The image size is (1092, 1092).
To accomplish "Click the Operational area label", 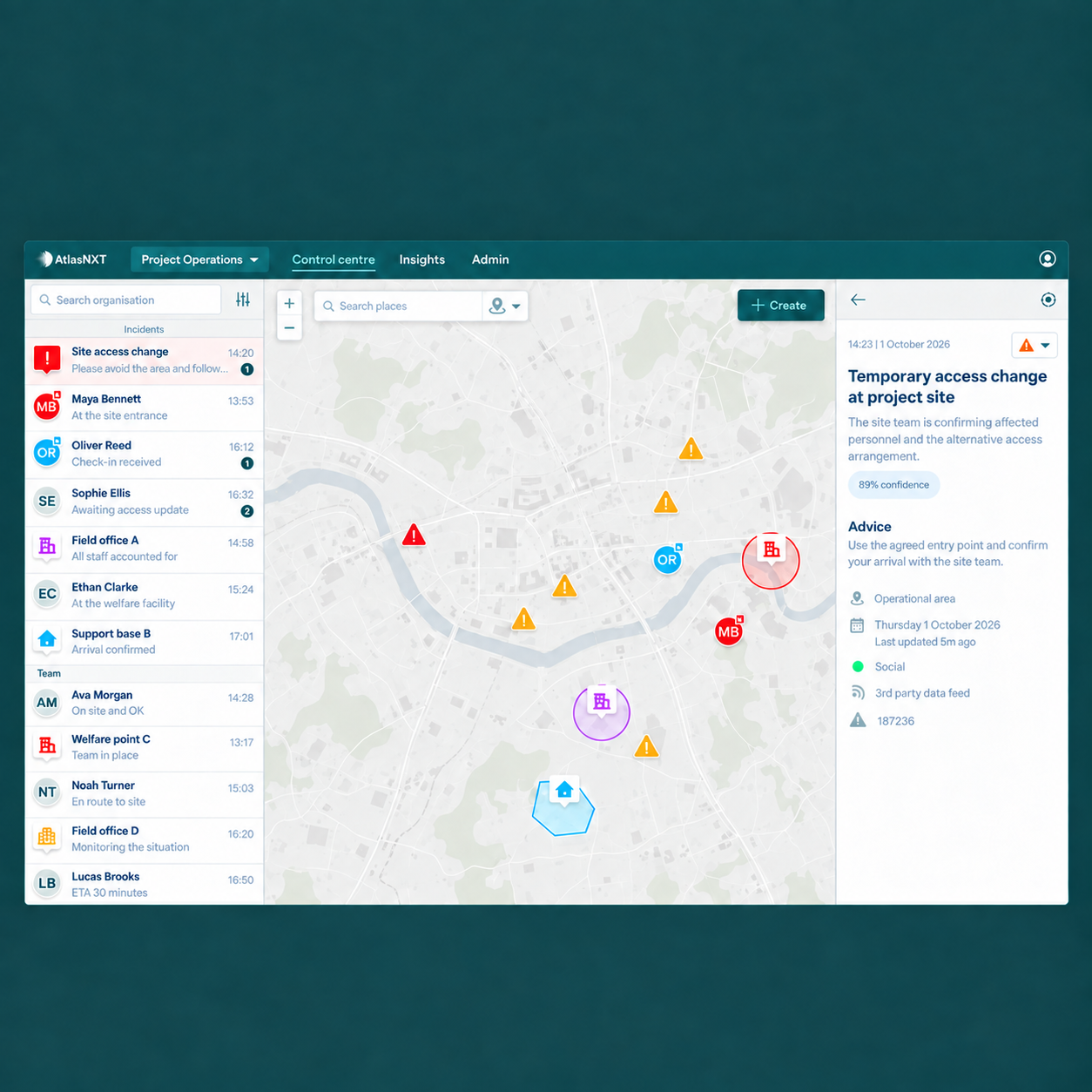I will 914,598.
